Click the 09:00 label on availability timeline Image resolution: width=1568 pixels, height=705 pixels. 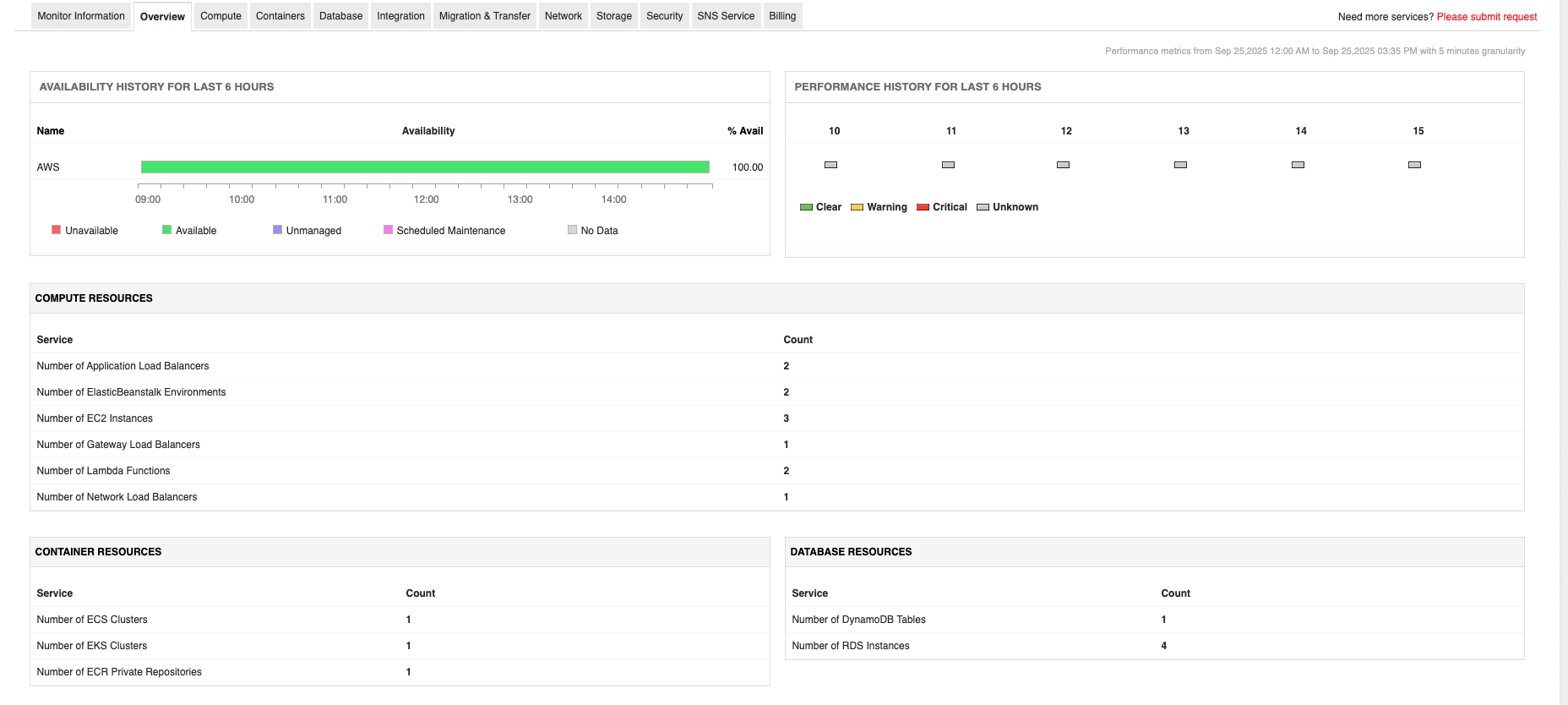coord(148,199)
